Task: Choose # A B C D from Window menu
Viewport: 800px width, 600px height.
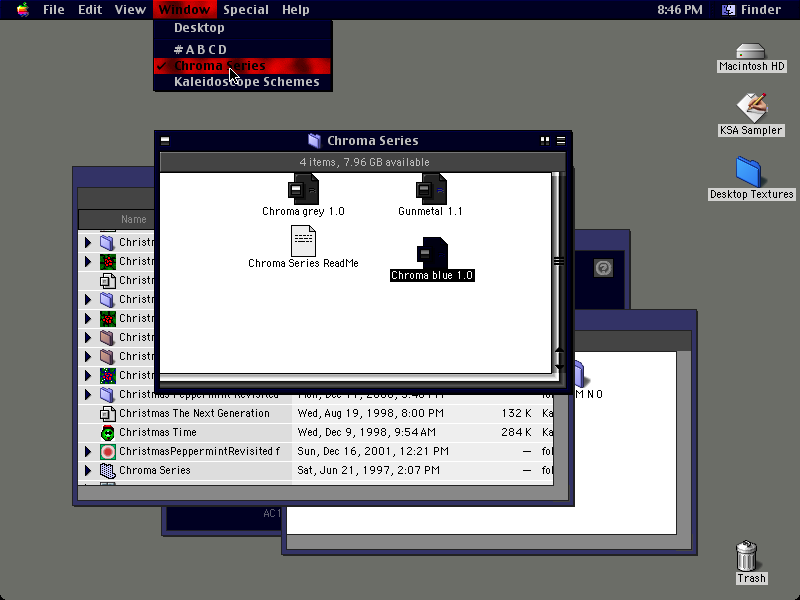Action: click(x=243, y=49)
